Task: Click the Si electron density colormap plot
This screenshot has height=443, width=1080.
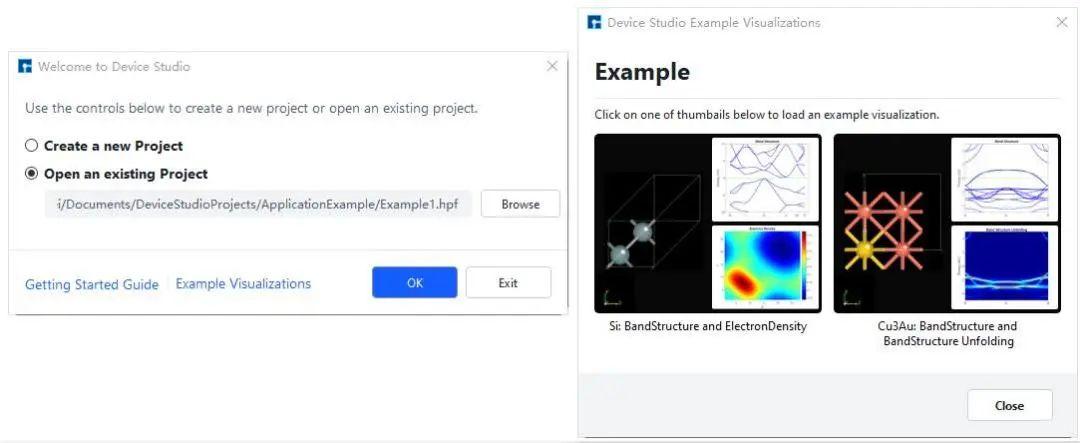Action: click(x=765, y=267)
